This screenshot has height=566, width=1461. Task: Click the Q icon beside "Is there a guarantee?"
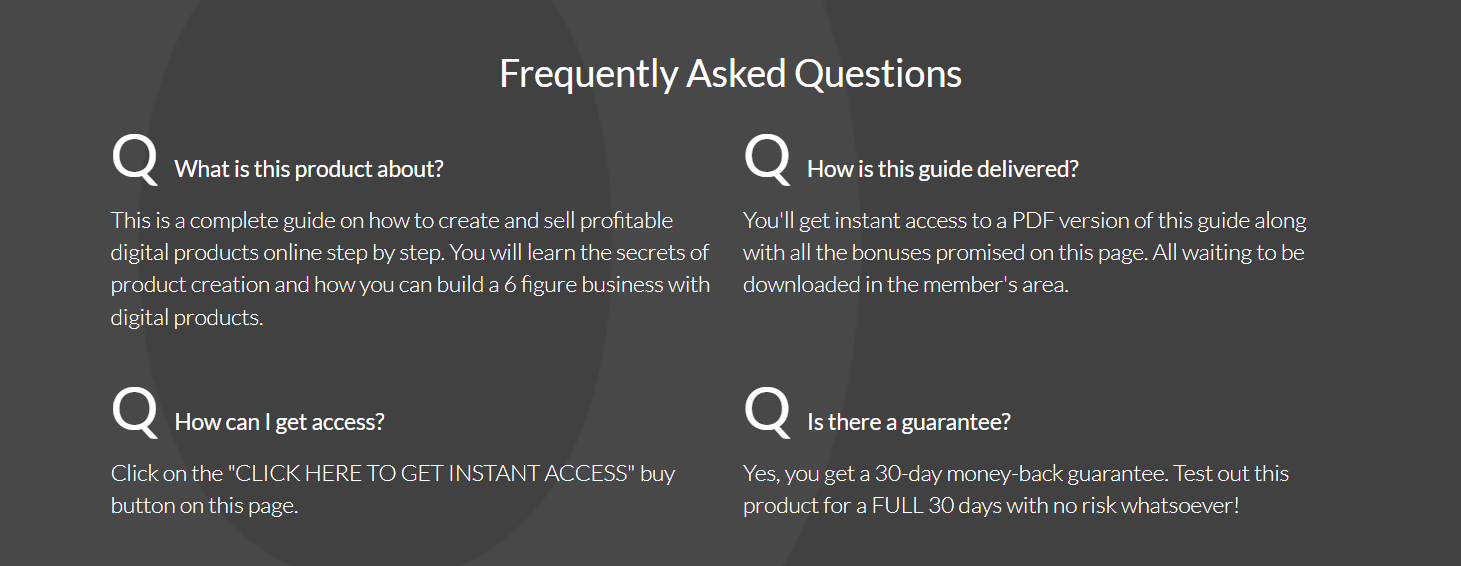pos(767,413)
